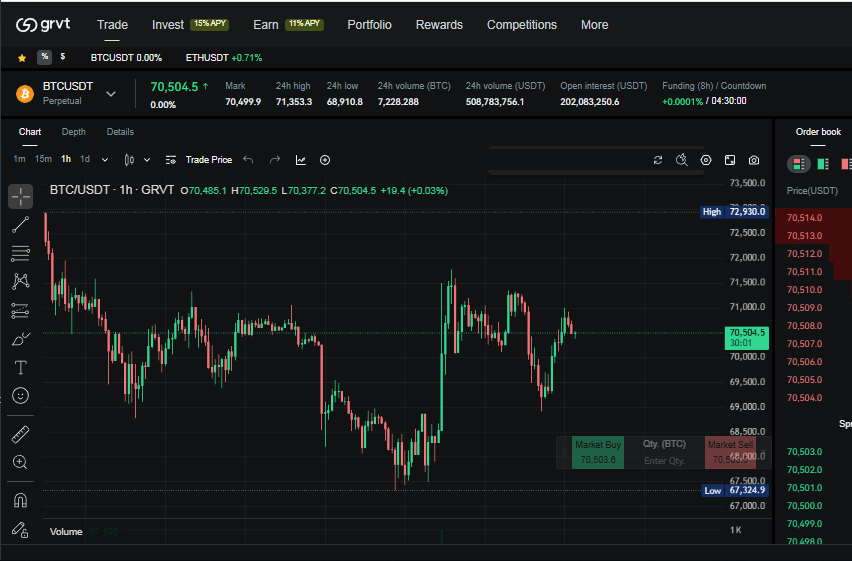Switch ticker bar to percent display
This screenshot has width=852, height=561.
click(45, 57)
